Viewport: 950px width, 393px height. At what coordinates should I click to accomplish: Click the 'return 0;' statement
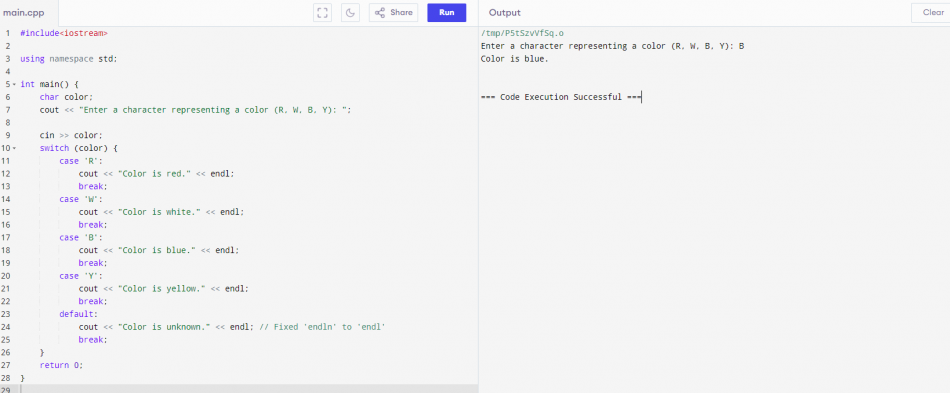pyautogui.click(x=61, y=365)
